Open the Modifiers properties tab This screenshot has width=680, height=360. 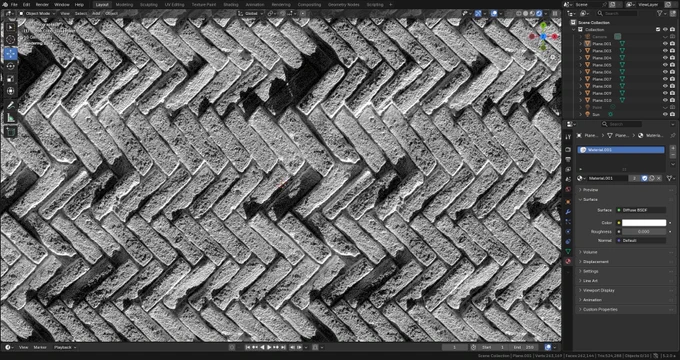click(x=568, y=212)
